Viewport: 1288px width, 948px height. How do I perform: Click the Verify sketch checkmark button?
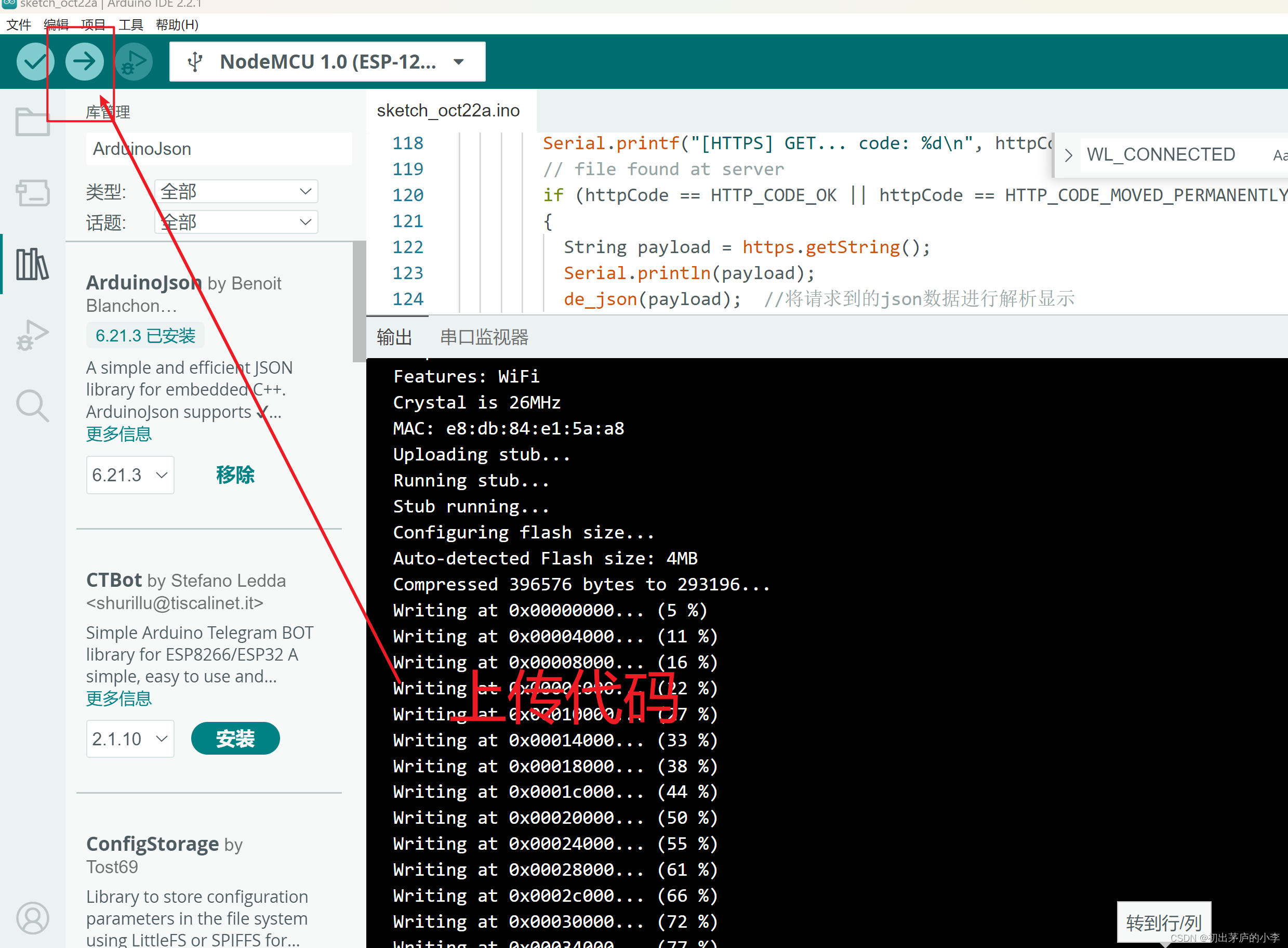coord(35,61)
